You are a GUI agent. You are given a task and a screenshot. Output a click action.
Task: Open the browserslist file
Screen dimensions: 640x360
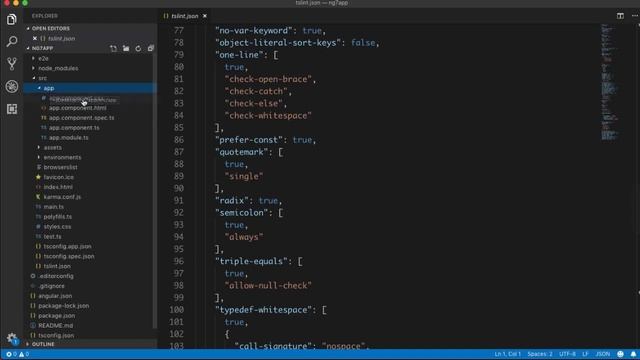[60, 167]
